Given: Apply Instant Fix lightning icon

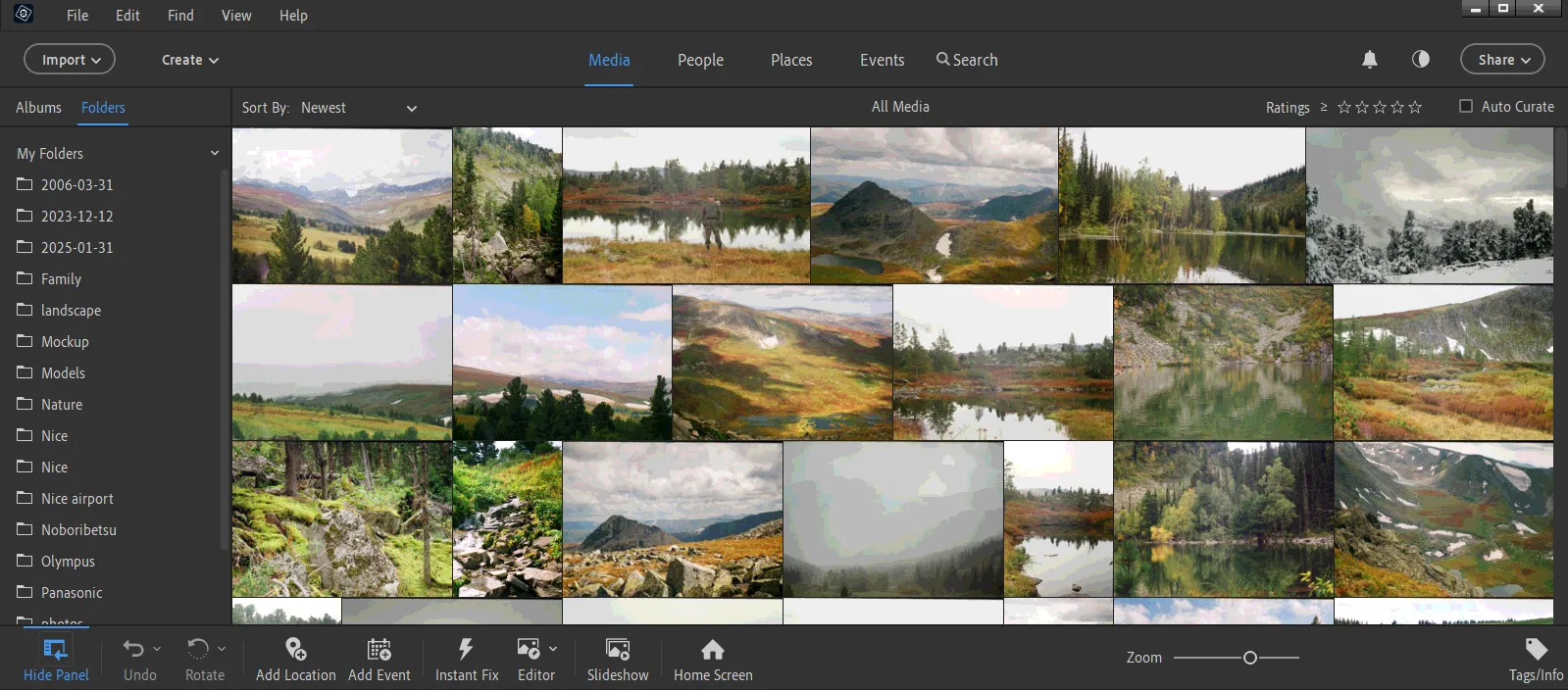Looking at the screenshot, I should (466, 649).
